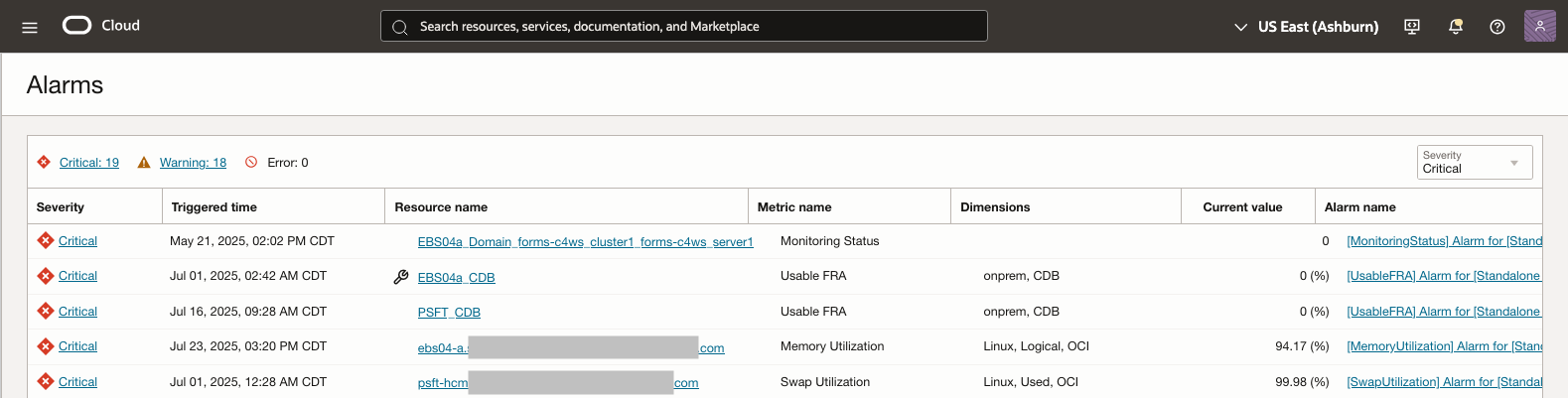Sort by Current value column header
Screen dimensions: 1568x398
(x=1242, y=207)
